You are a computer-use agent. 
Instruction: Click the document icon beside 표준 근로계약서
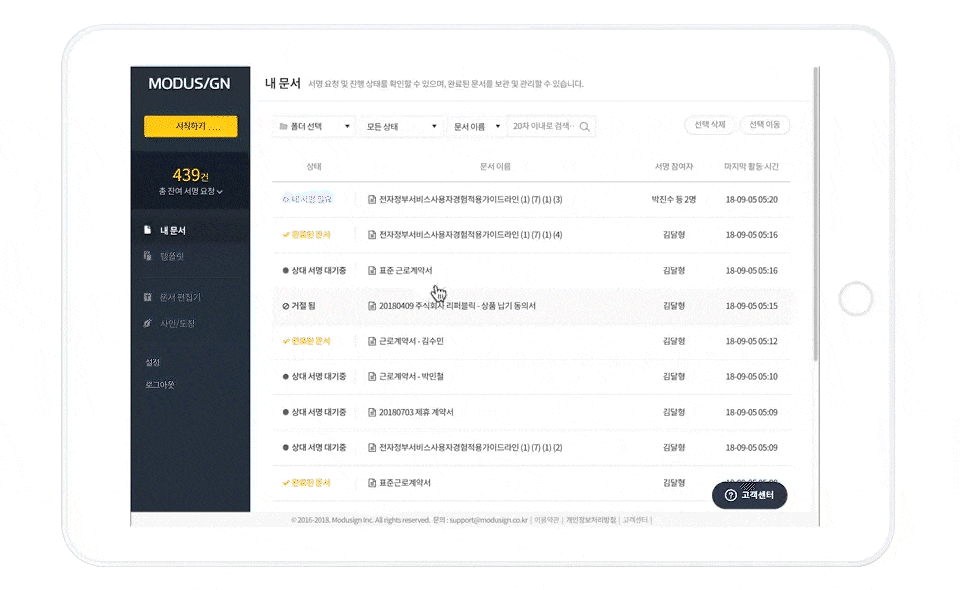pos(372,271)
